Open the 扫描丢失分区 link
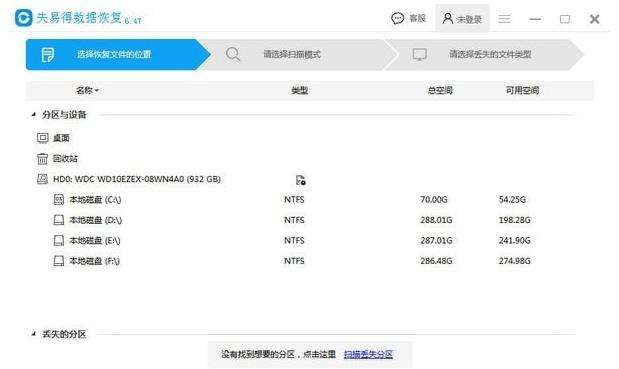619x369 pixels. (x=368, y=354)
